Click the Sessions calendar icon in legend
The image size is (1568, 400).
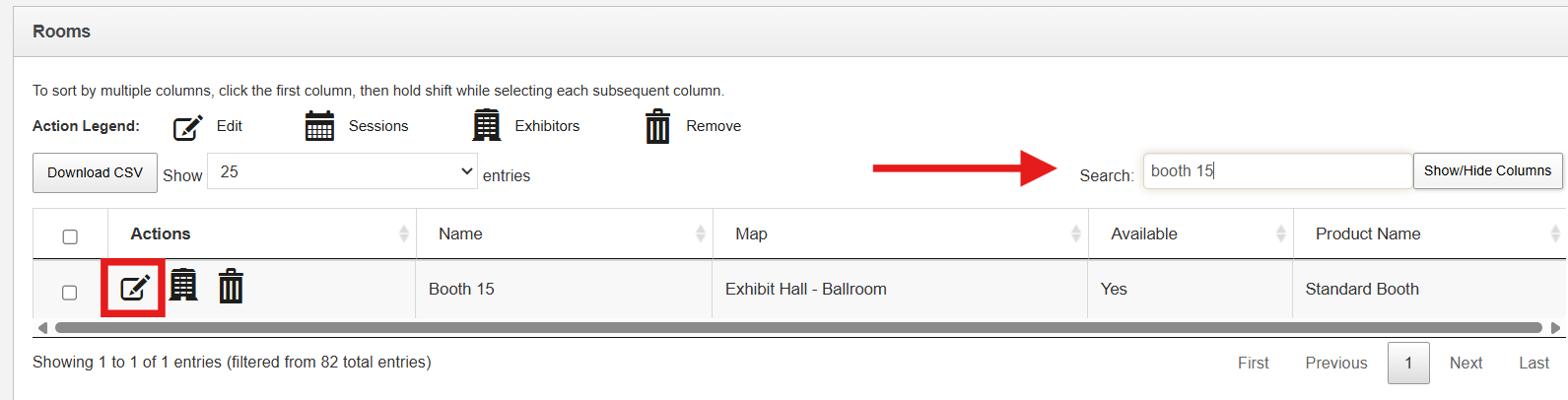tap(319, 126)
